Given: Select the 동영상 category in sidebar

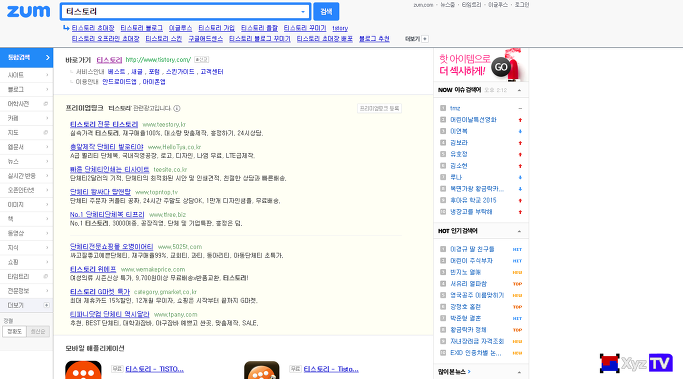Looking at the screenshot, I should click(x=26, y=233).
